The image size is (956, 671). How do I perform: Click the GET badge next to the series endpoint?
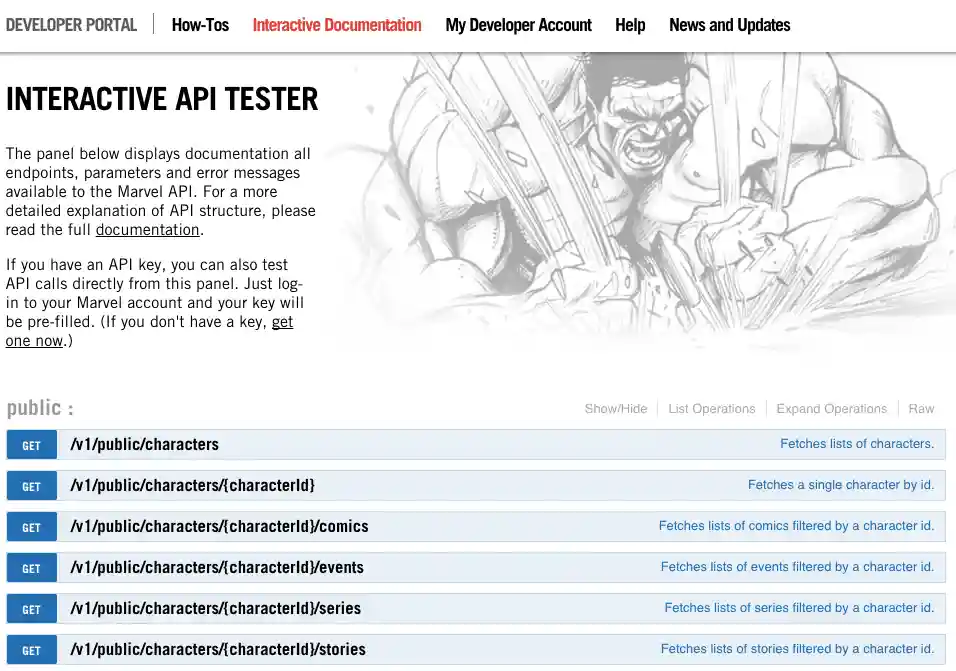click(x=31, y=608)
